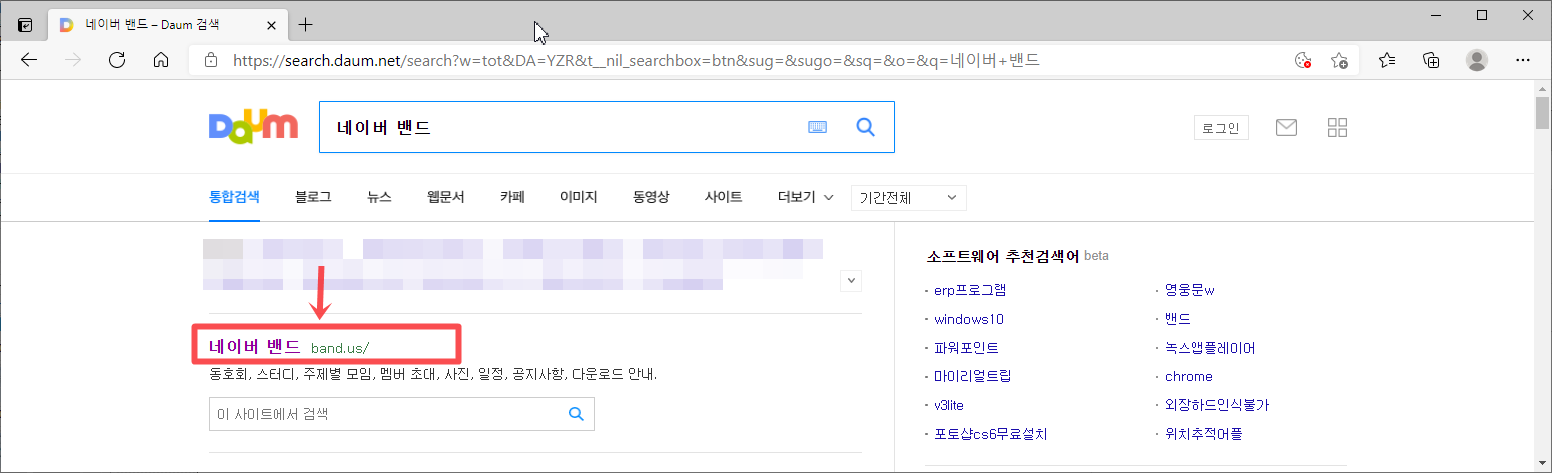Open Edge settings and more menu
The image size is (1552, 473).
(x=1523, y=60)
